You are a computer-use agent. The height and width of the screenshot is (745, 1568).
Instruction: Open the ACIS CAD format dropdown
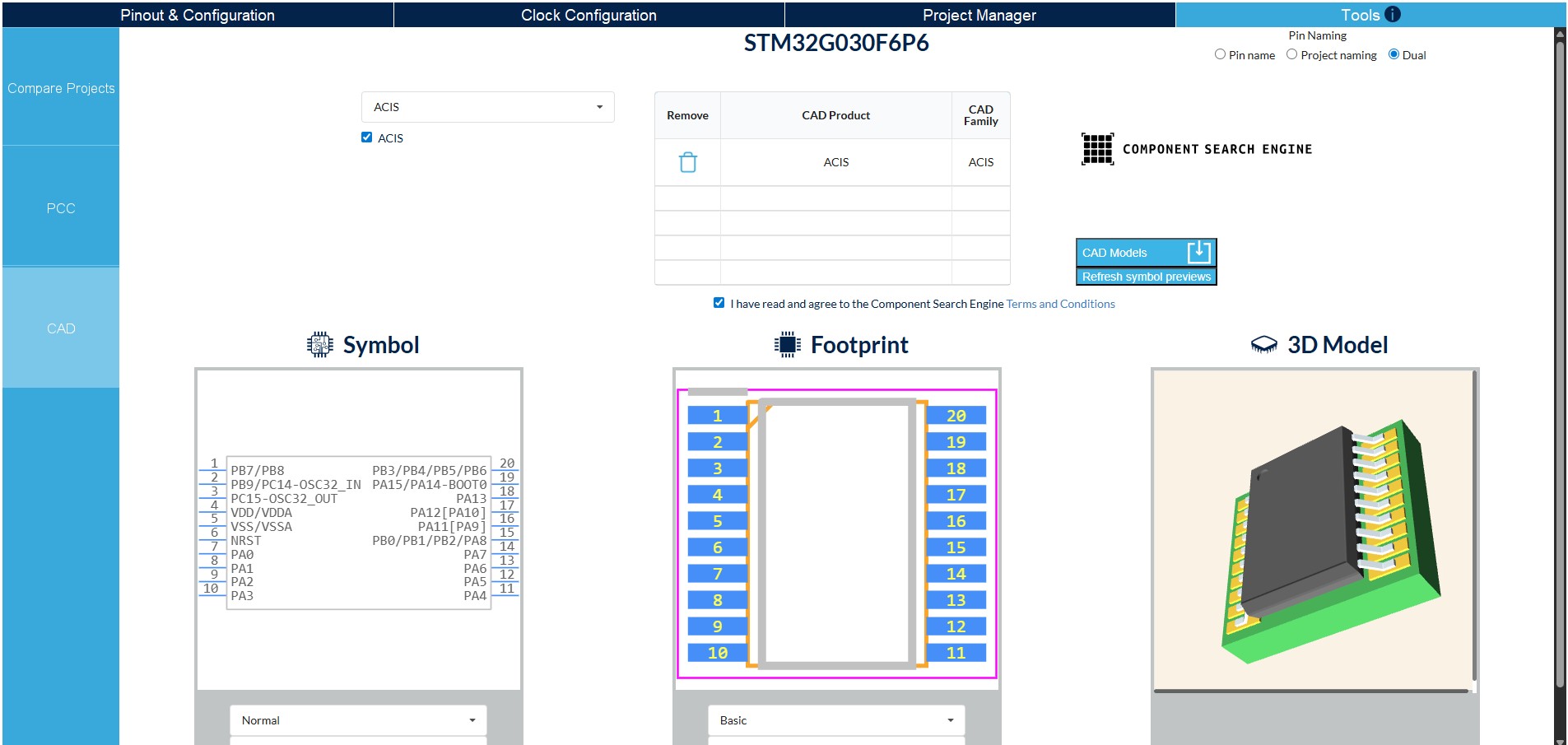coord(488,107)
